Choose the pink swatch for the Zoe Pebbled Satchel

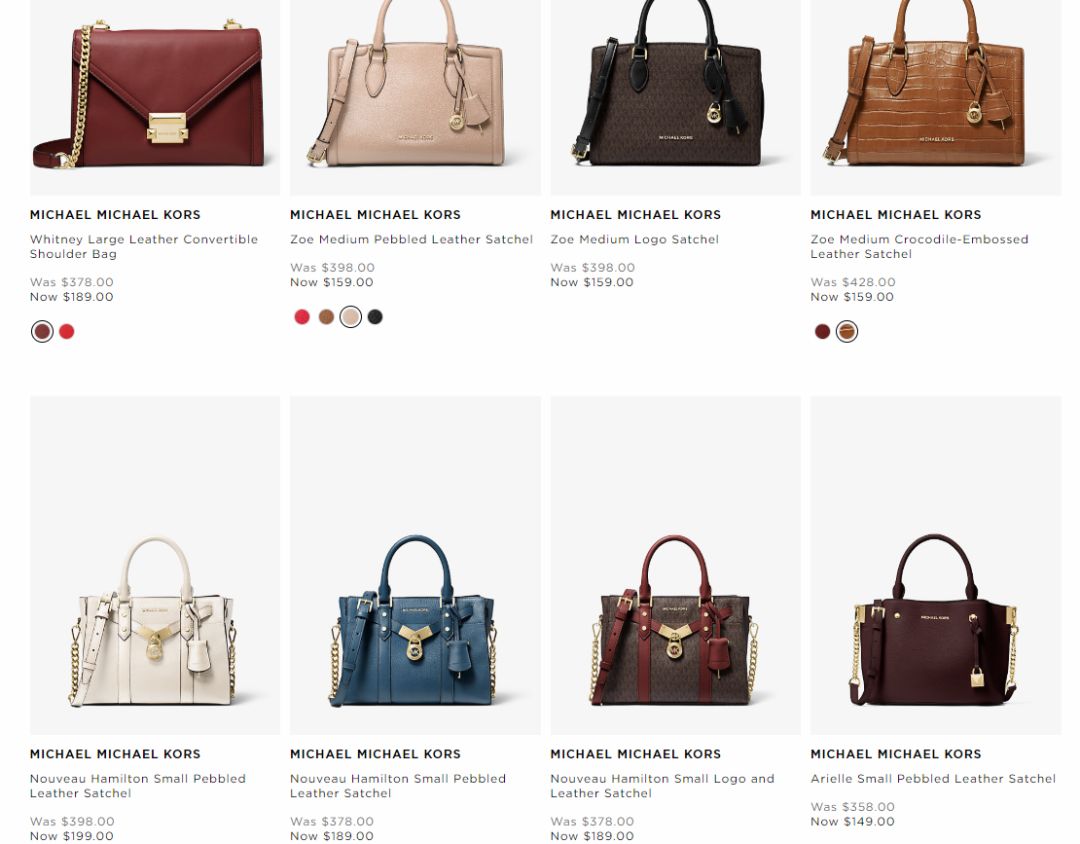(351, 317)
